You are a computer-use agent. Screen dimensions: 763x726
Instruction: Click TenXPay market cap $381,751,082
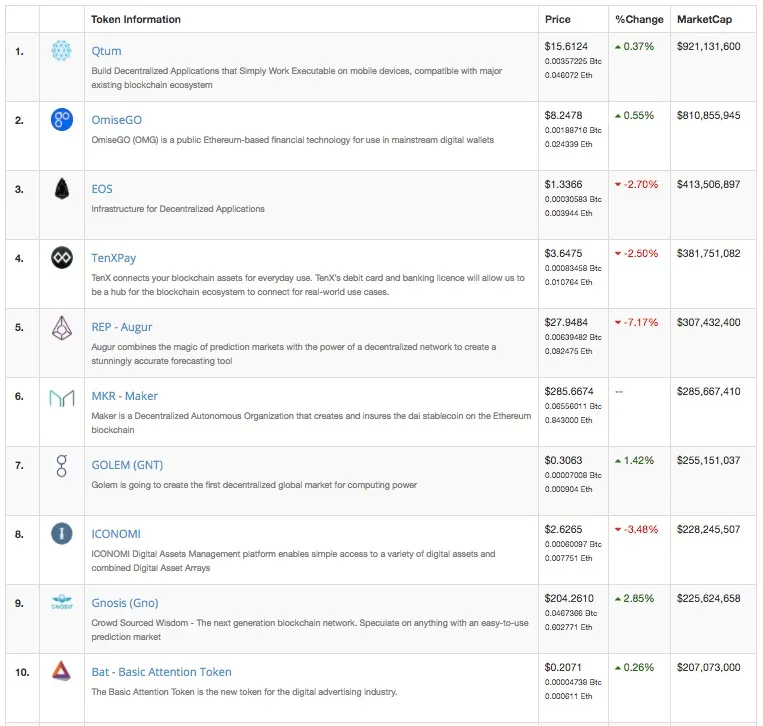708,254
